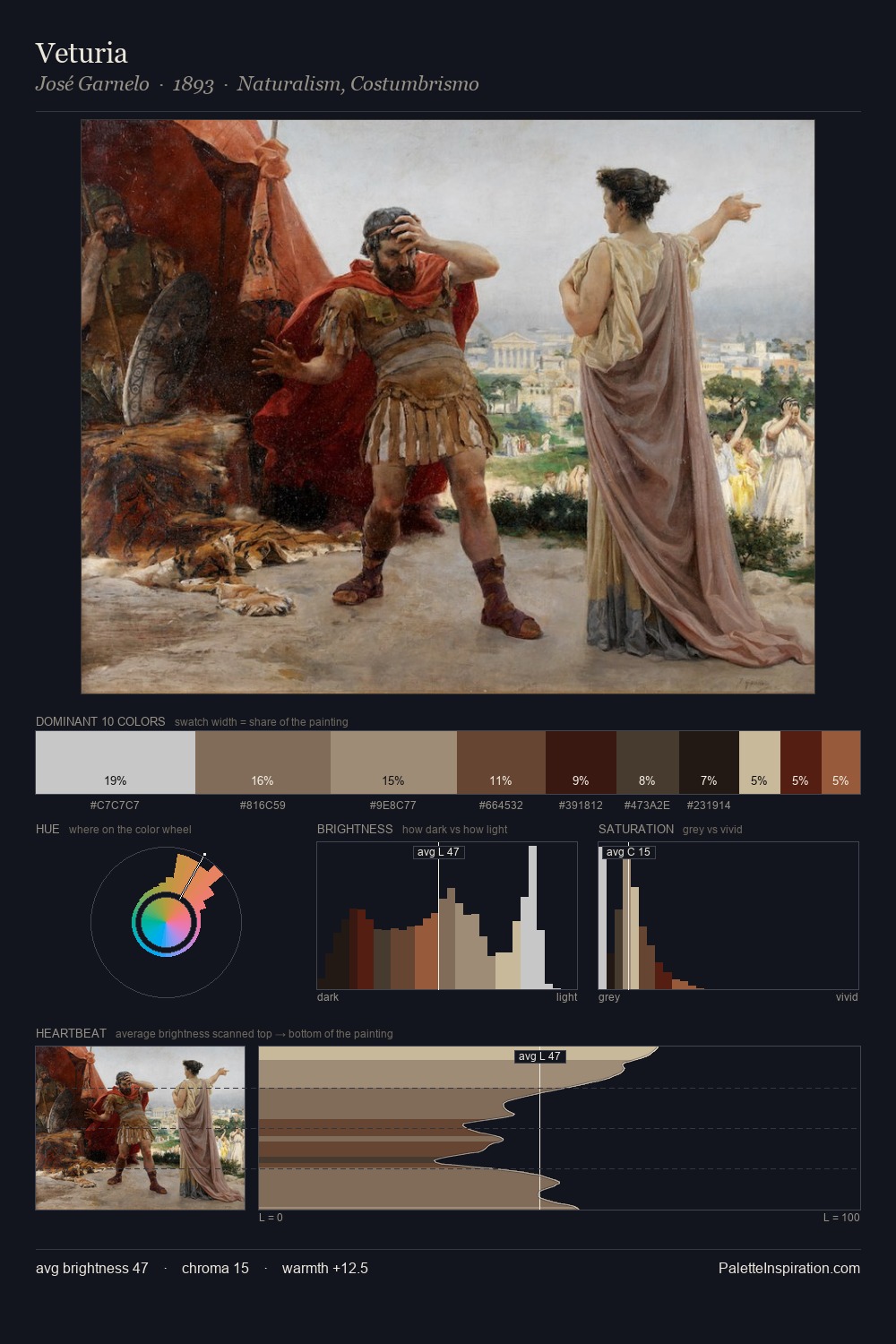
Task: Click the 'HUE' section heading
Action: [47, 829]
